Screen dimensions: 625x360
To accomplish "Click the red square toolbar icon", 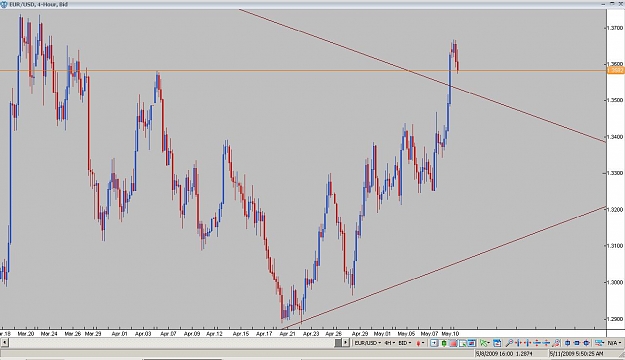I will (x=453, y=343).
